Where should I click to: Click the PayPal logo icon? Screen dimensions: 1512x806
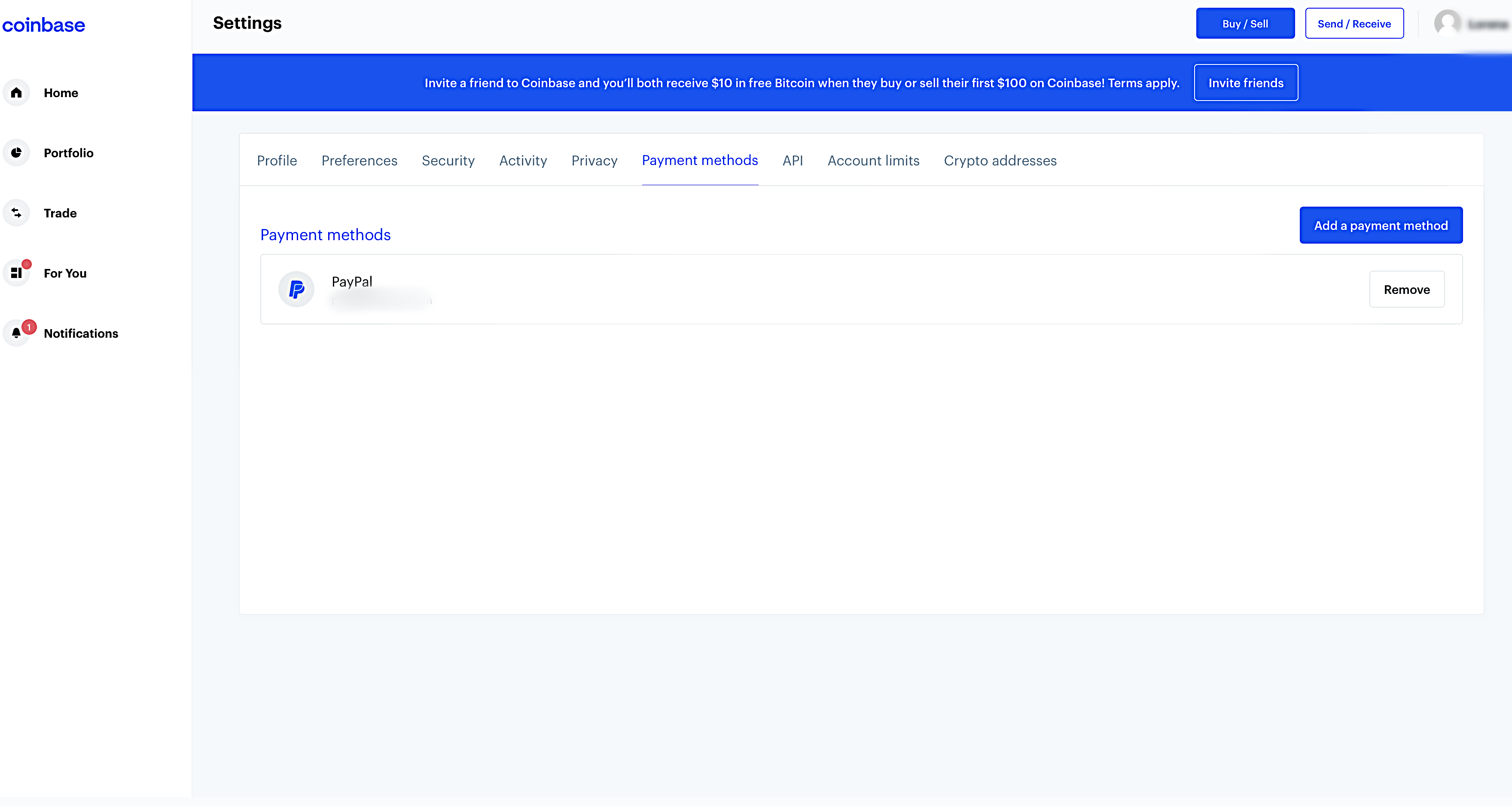click(296, 289)
